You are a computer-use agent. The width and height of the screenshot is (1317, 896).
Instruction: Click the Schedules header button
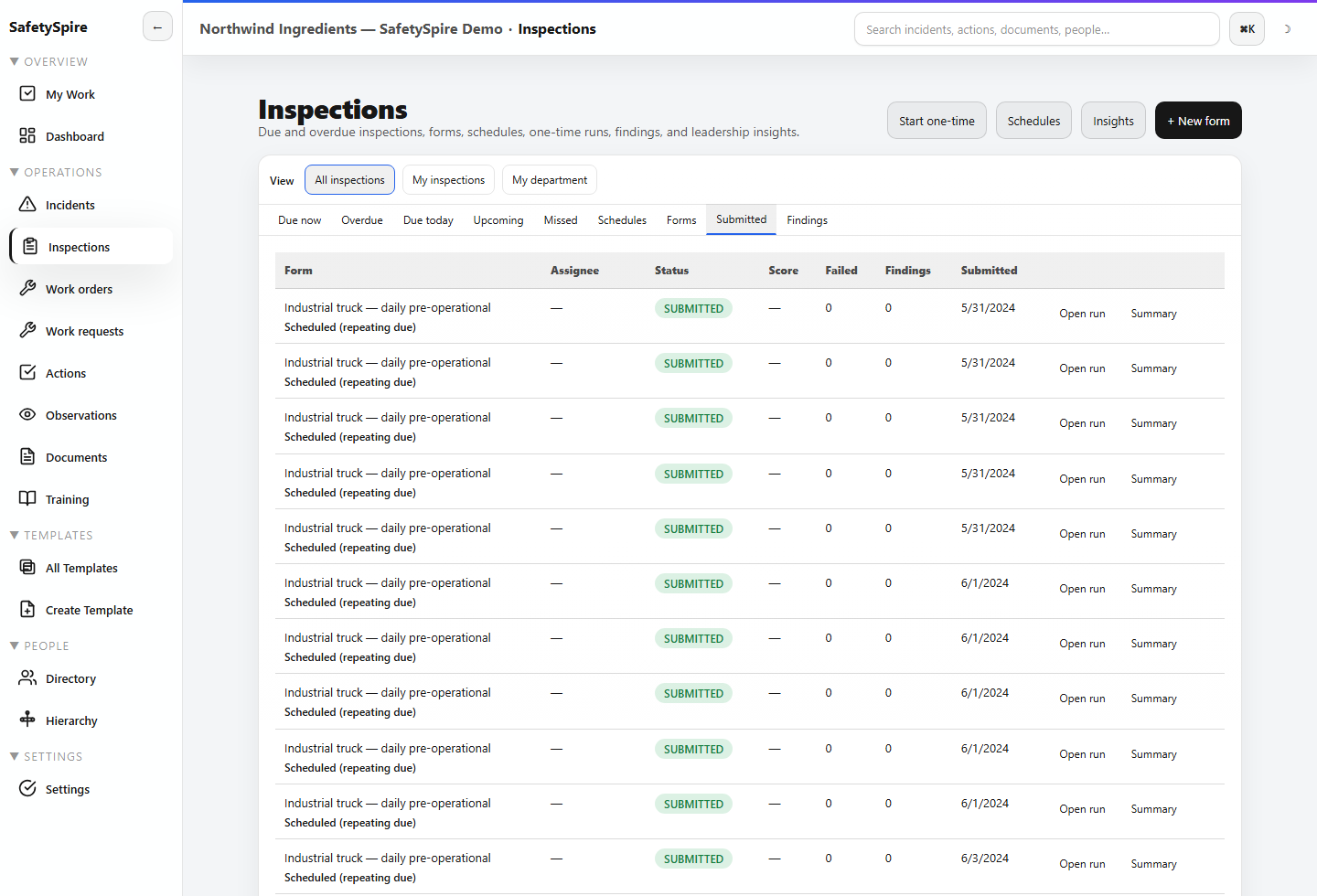[1033, 121]
